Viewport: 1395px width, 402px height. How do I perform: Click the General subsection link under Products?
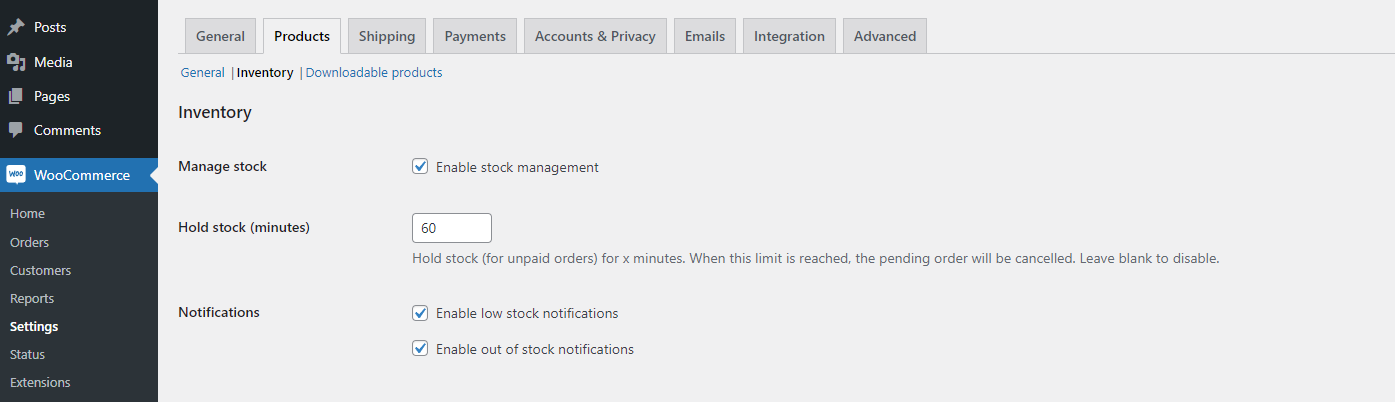[202, 73]
